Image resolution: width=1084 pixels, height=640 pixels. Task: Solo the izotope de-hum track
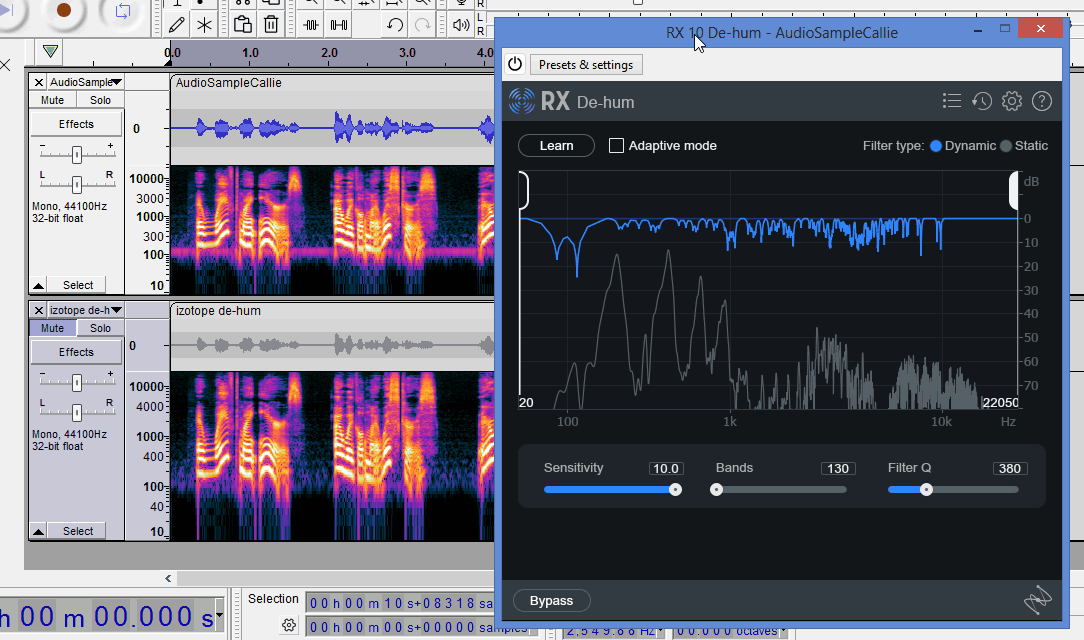coord(100,328)
